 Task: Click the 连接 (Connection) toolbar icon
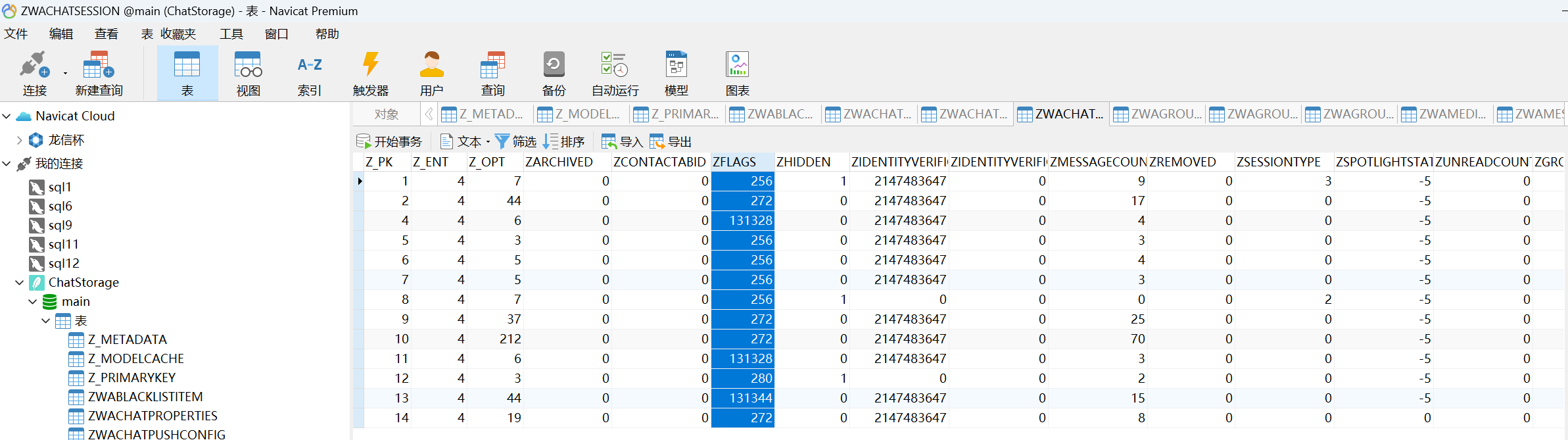tap(34, 72)
